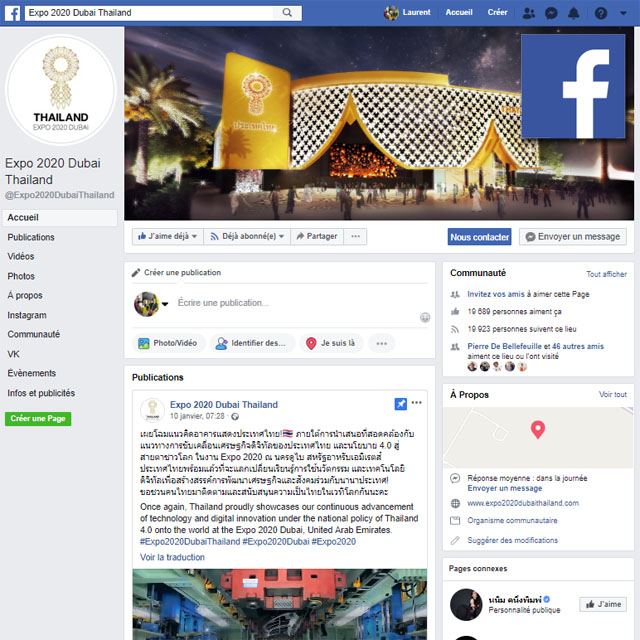Open the Messenger icon in top bar
Image resolution: width=640 pixels, height=640 pixels.
coord(551,13)
